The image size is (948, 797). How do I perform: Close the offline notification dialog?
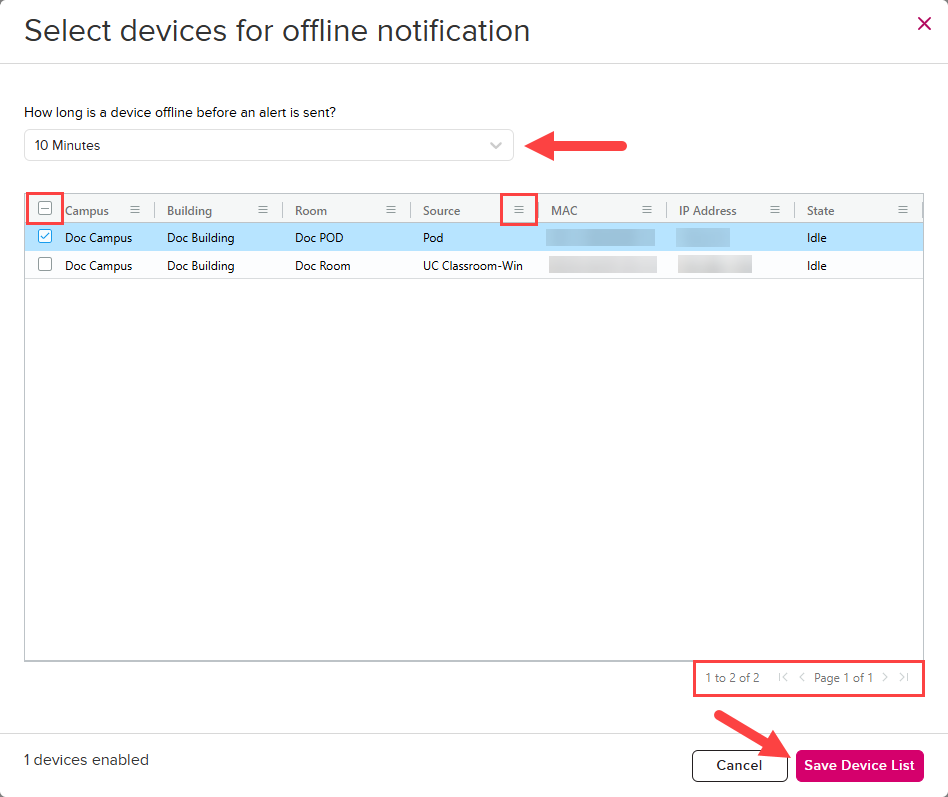point(924,24)
